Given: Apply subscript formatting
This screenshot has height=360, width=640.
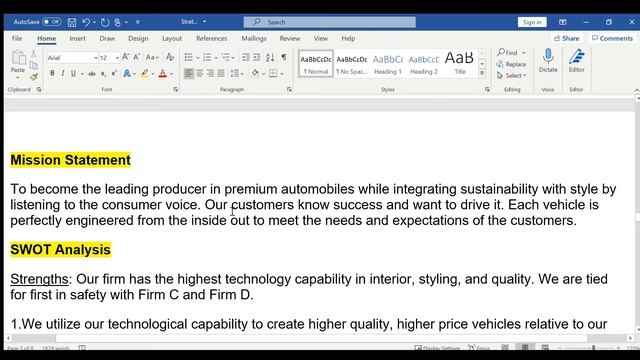Looking at the screenshot, I should click(103, 73).
